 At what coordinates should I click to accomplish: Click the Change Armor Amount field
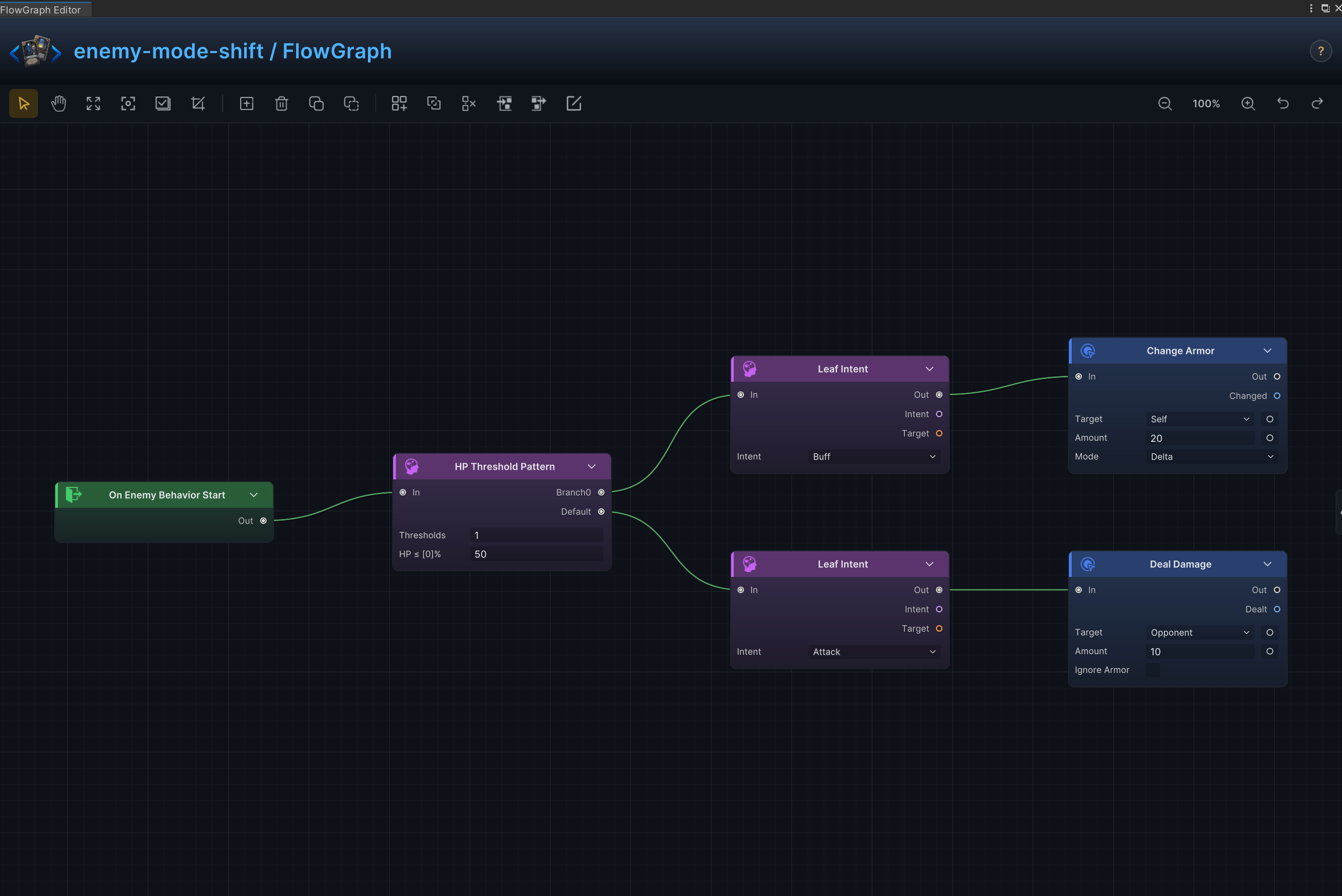click(1200, 438)
